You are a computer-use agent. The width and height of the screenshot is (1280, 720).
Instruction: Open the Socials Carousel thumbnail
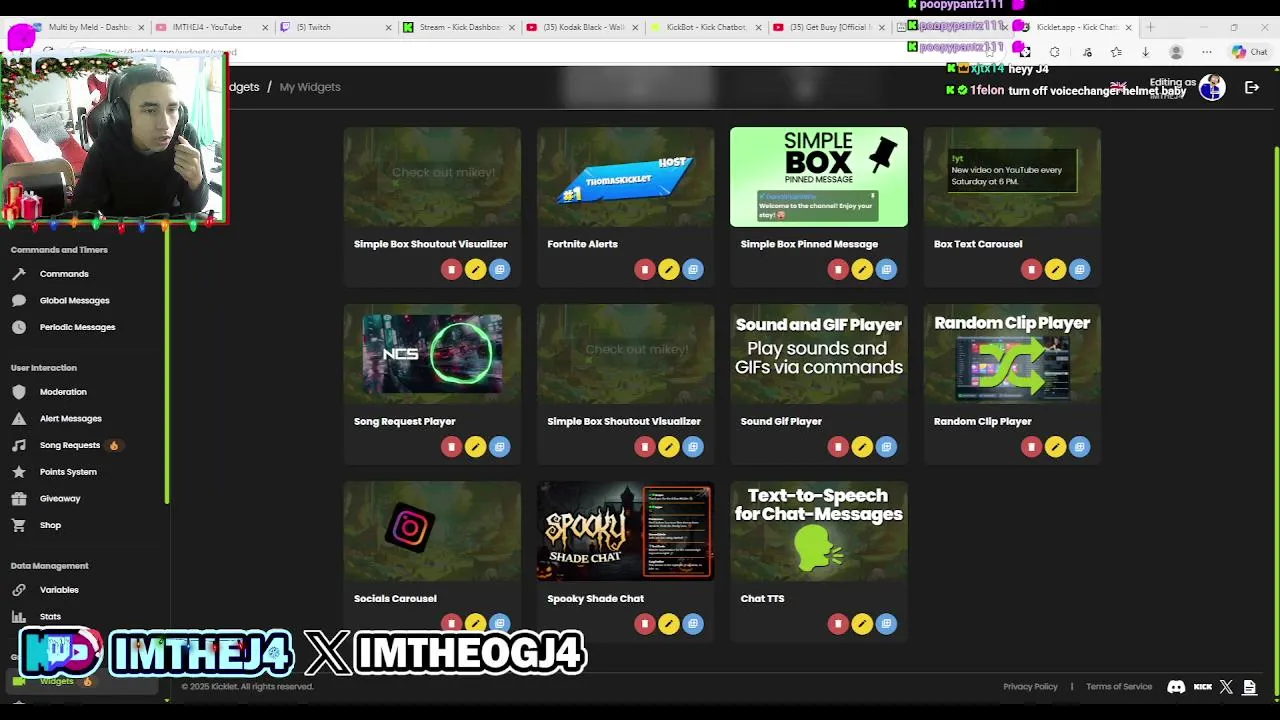(x=432, y=531)
